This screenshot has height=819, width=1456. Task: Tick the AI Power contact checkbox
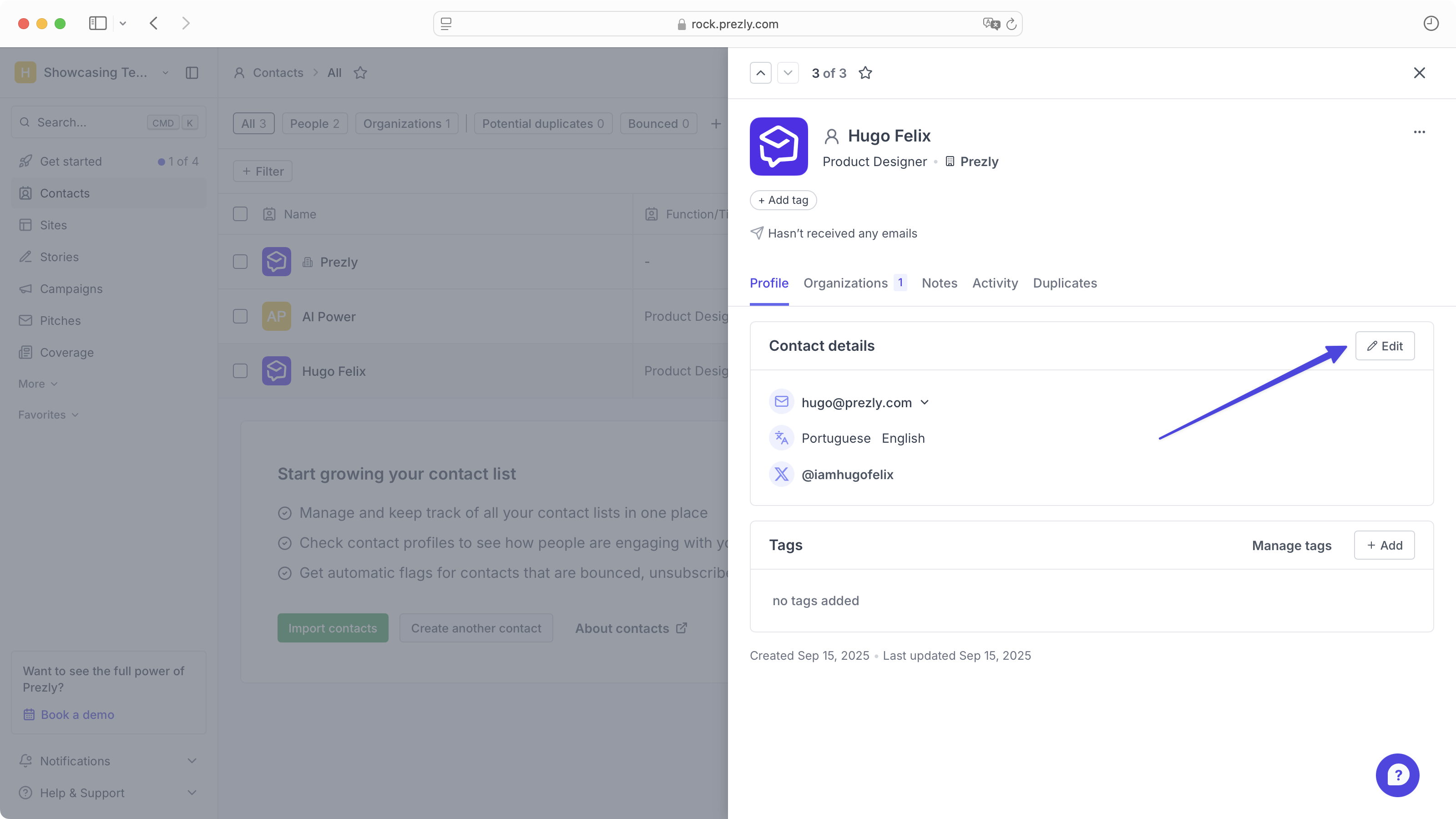click(x=240, y=317)
